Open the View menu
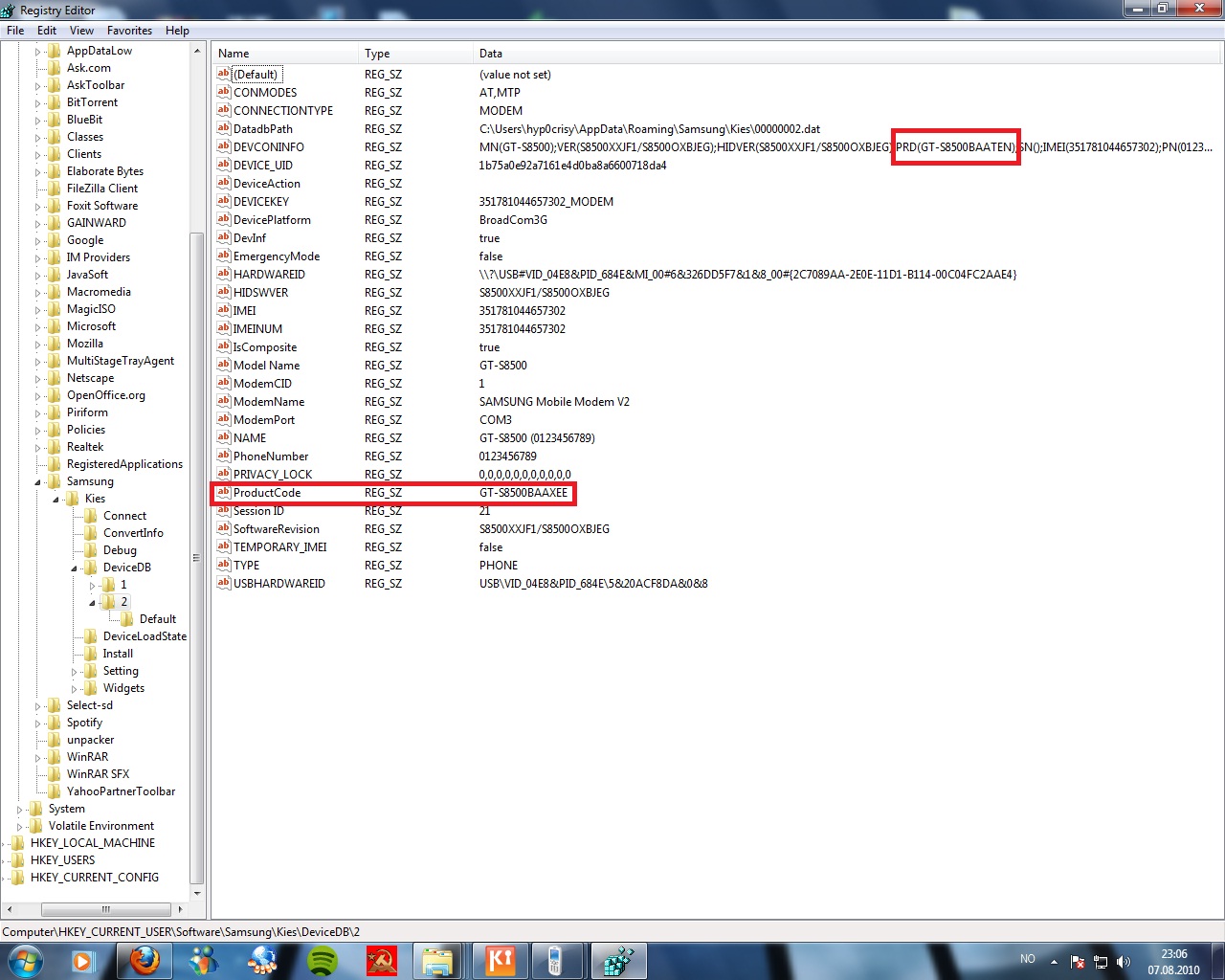This screenshot has width=1225, height=980. click(81, 31)
